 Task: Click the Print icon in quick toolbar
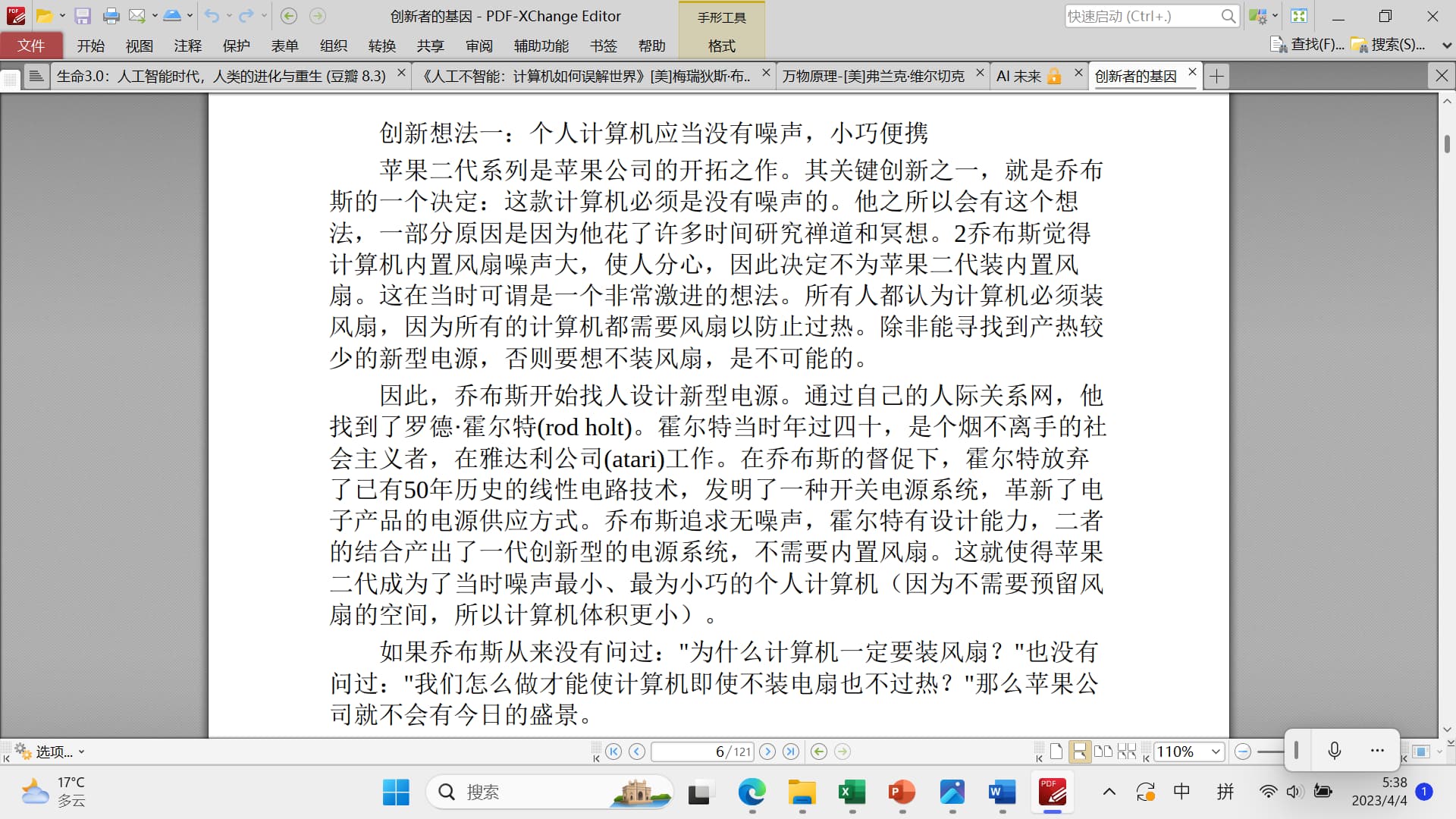[111, 16]
